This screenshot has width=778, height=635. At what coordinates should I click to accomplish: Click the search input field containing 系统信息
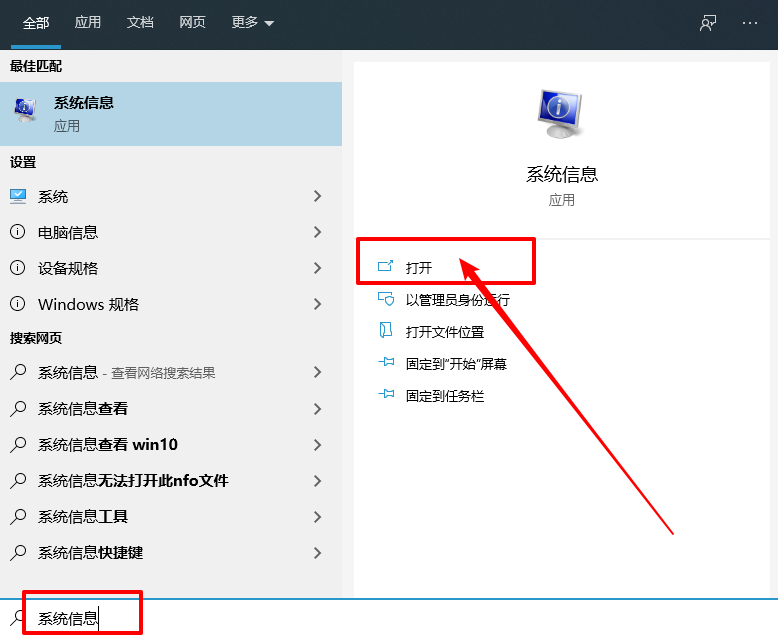coord(300,618)
